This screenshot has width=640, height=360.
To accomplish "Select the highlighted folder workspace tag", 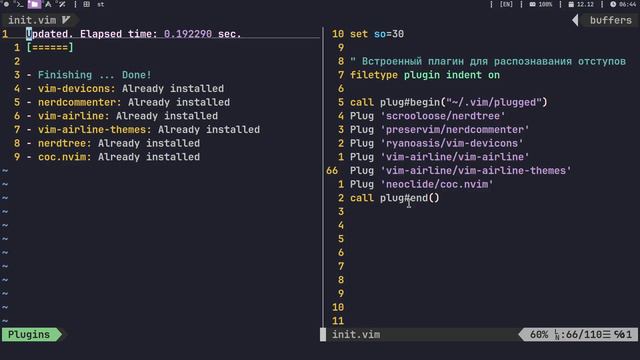I will [x=34, y=4].
